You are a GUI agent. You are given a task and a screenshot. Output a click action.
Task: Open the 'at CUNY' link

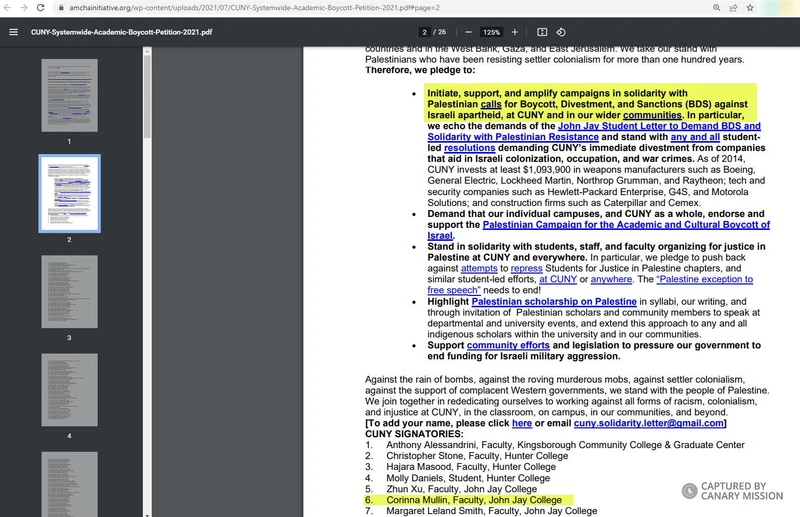(x=558, y=279)
